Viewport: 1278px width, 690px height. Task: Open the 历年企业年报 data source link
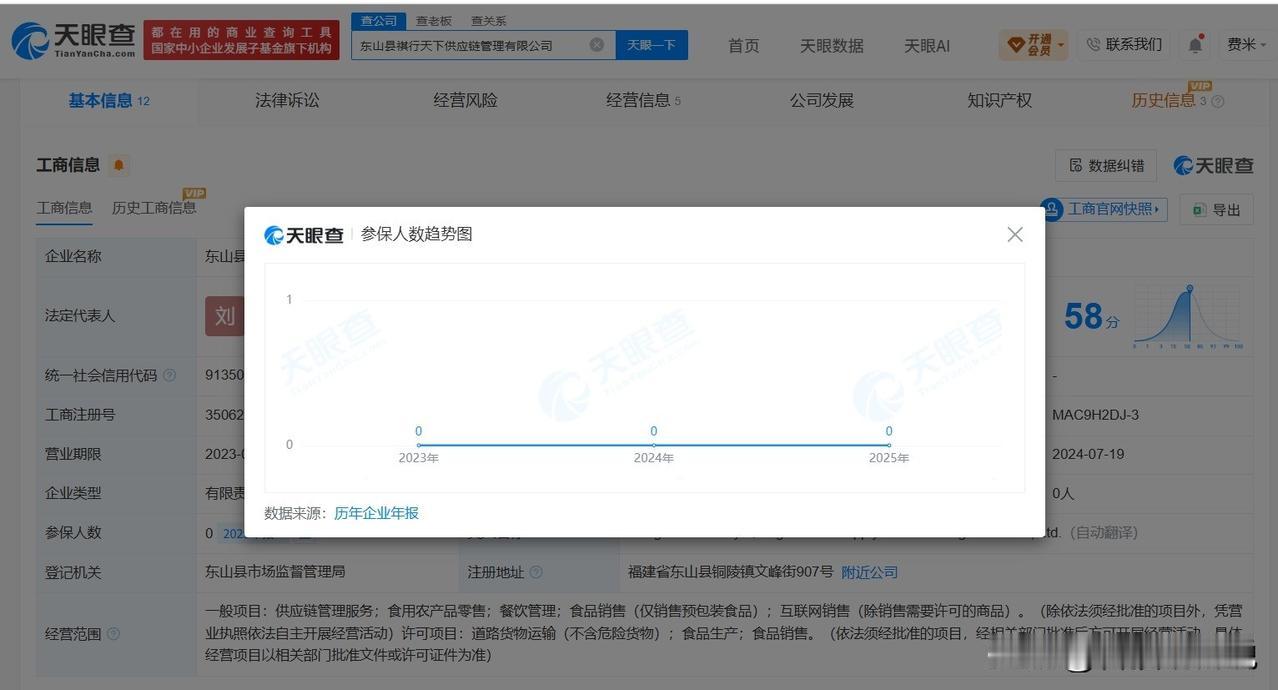click(376, 513)
